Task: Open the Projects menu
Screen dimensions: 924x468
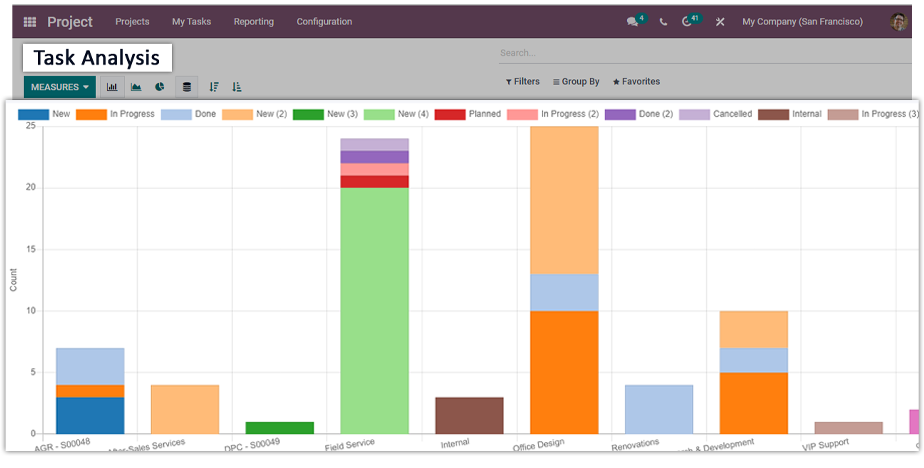Action: pyautogui.click(x=132, y=22)
